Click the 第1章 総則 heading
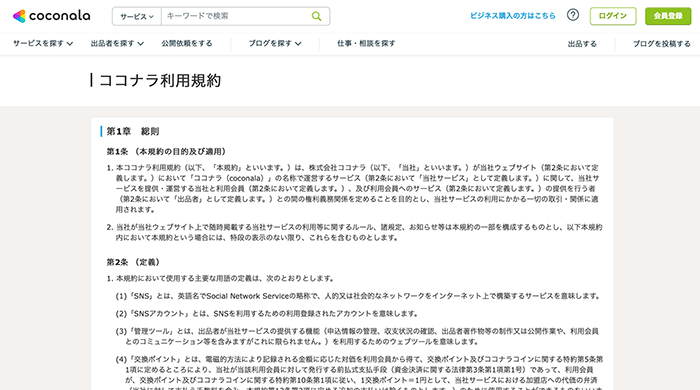Viewport: 700px width, 390px height. tap(133, 131)
